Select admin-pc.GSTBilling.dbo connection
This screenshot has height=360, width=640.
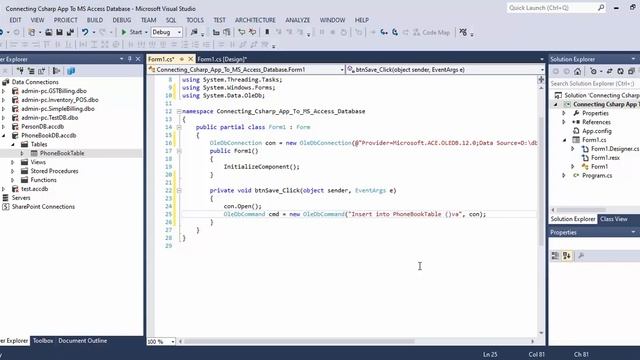point(54,91)
